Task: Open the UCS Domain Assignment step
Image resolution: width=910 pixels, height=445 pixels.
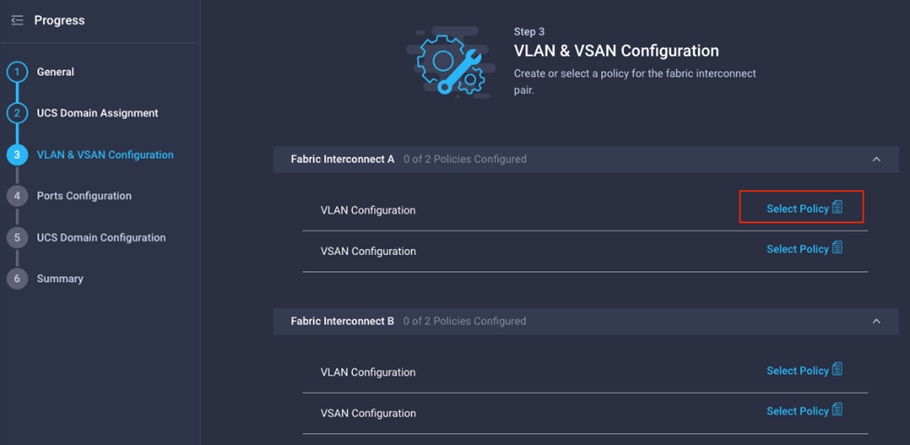Action: click(98, 113)
